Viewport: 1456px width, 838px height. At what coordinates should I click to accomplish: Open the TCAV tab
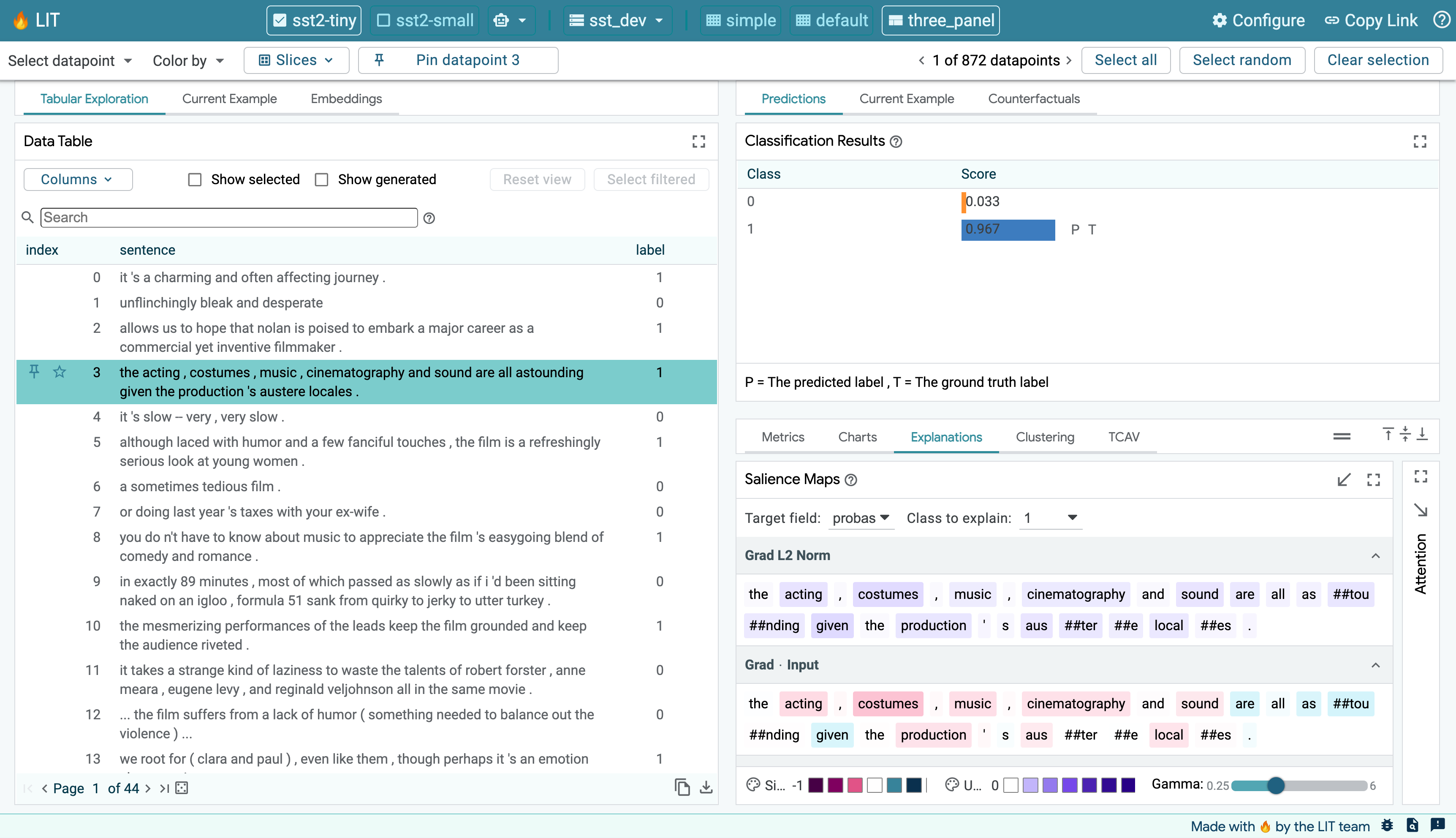point(1124,438)
